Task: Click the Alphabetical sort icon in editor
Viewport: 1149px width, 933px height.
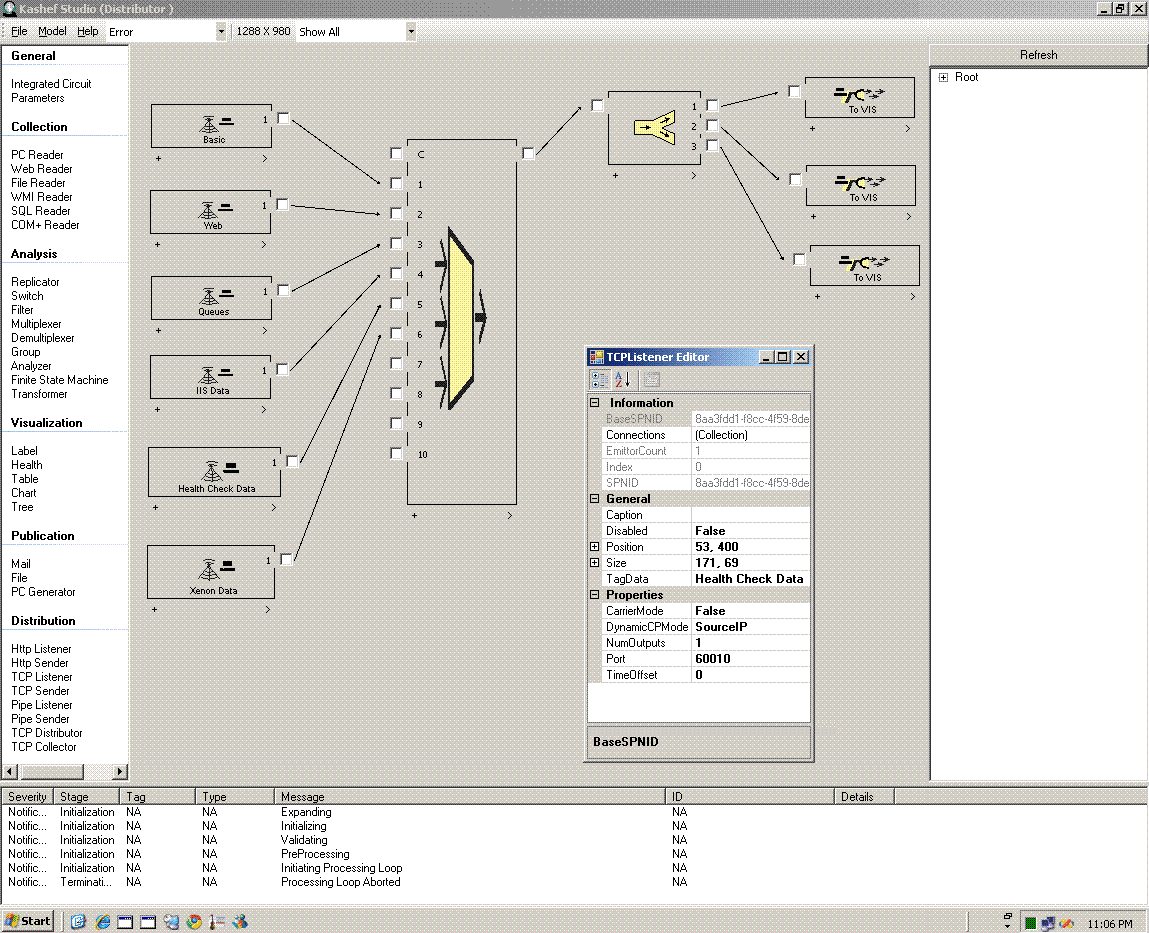Action: [622, 380]
